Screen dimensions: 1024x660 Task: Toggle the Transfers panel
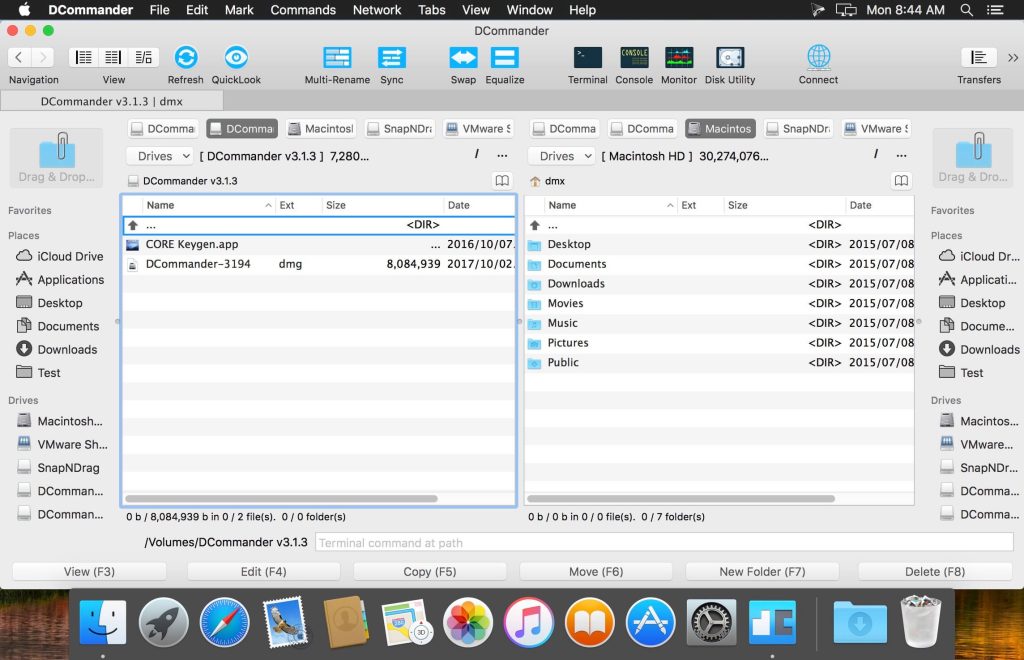tap(979, 57)
